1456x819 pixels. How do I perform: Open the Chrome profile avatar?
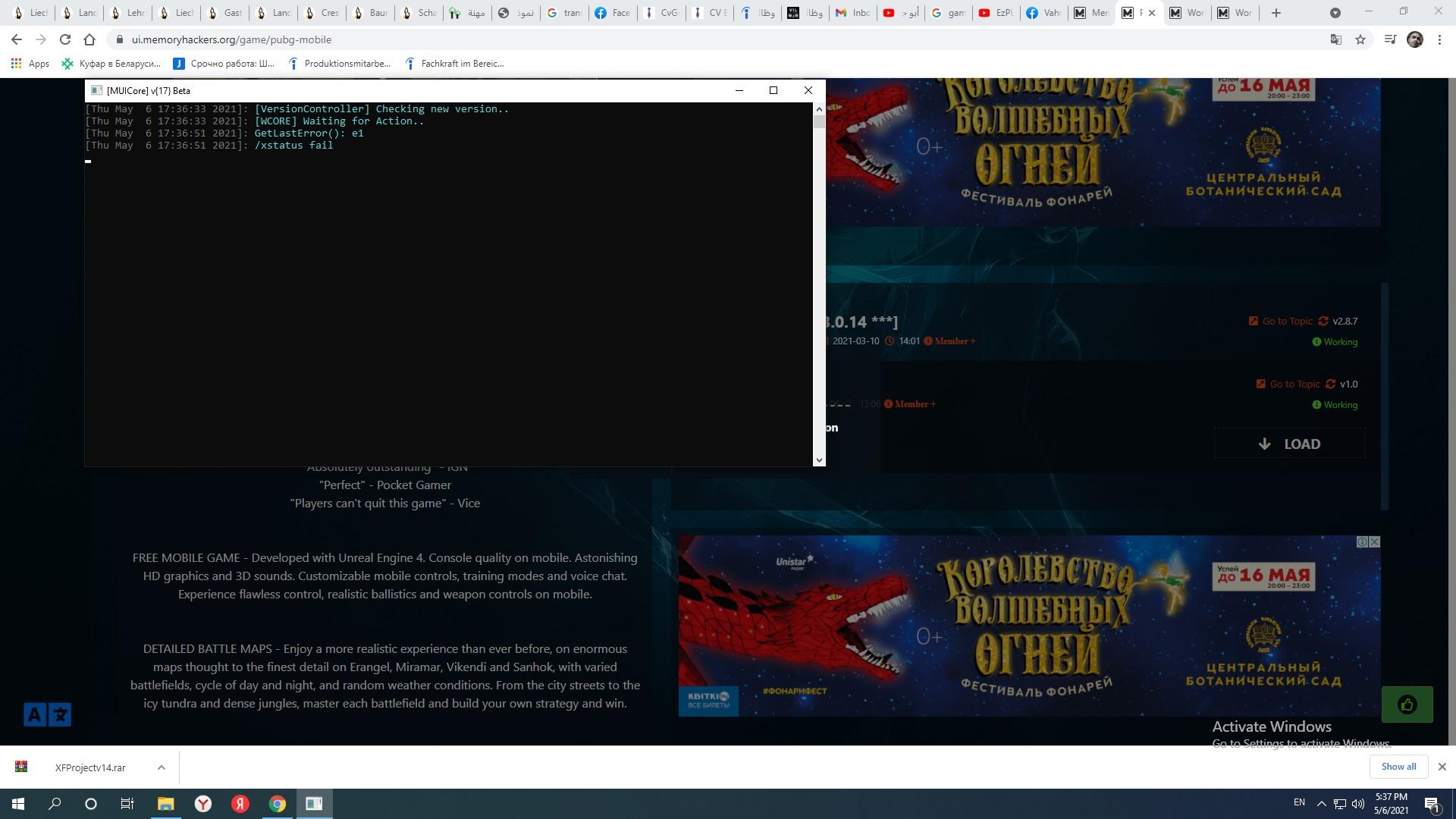click(1415, 39)
